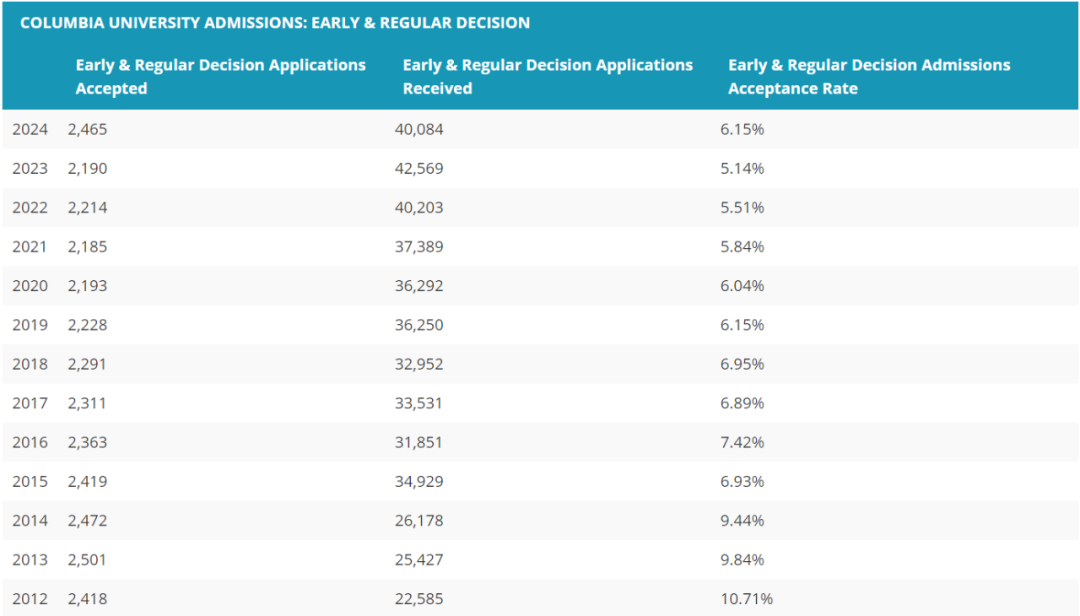Select the 2019 row accepted value 2,228

pyautogui.click(x=87, y=325)
